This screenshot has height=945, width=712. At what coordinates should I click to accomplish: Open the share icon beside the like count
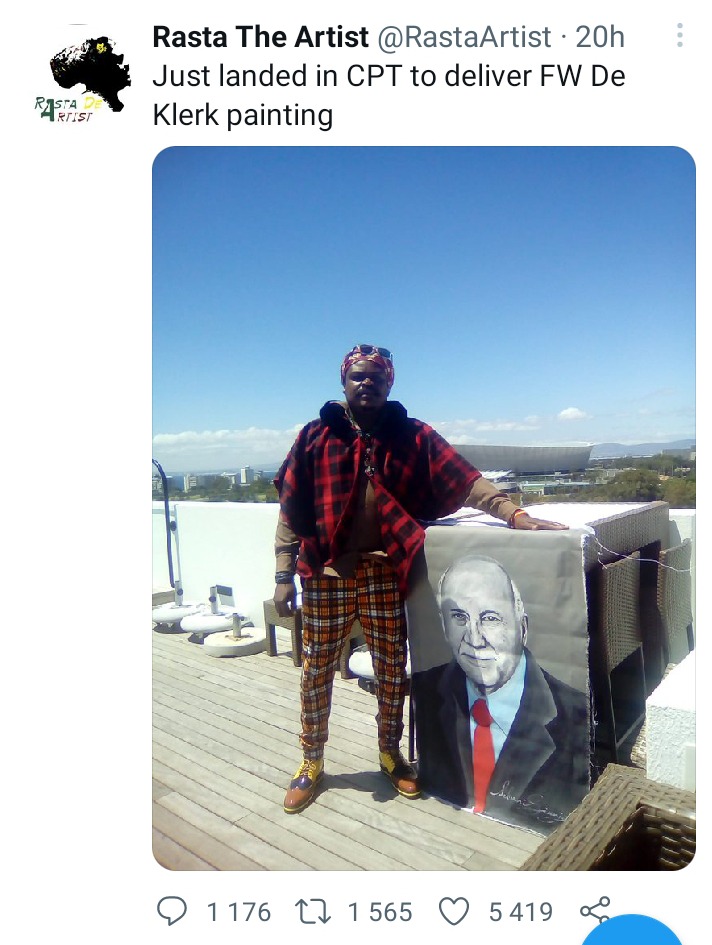click(x=595, y=910)
